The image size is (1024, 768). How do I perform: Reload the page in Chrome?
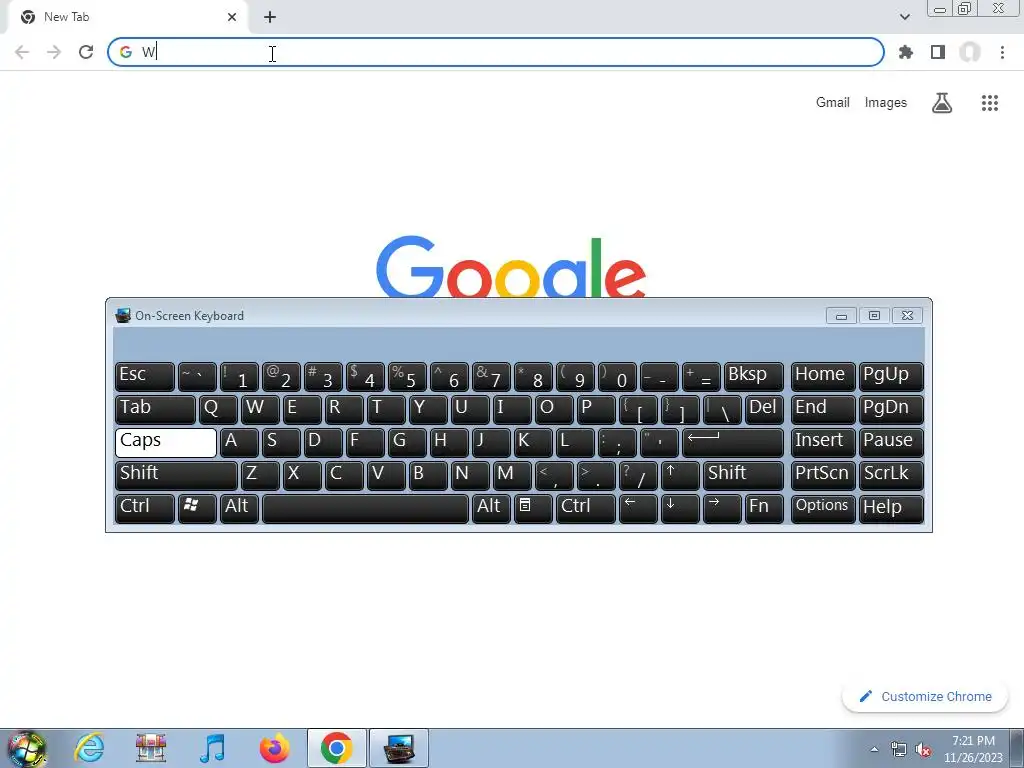click(x=86, y=52)
